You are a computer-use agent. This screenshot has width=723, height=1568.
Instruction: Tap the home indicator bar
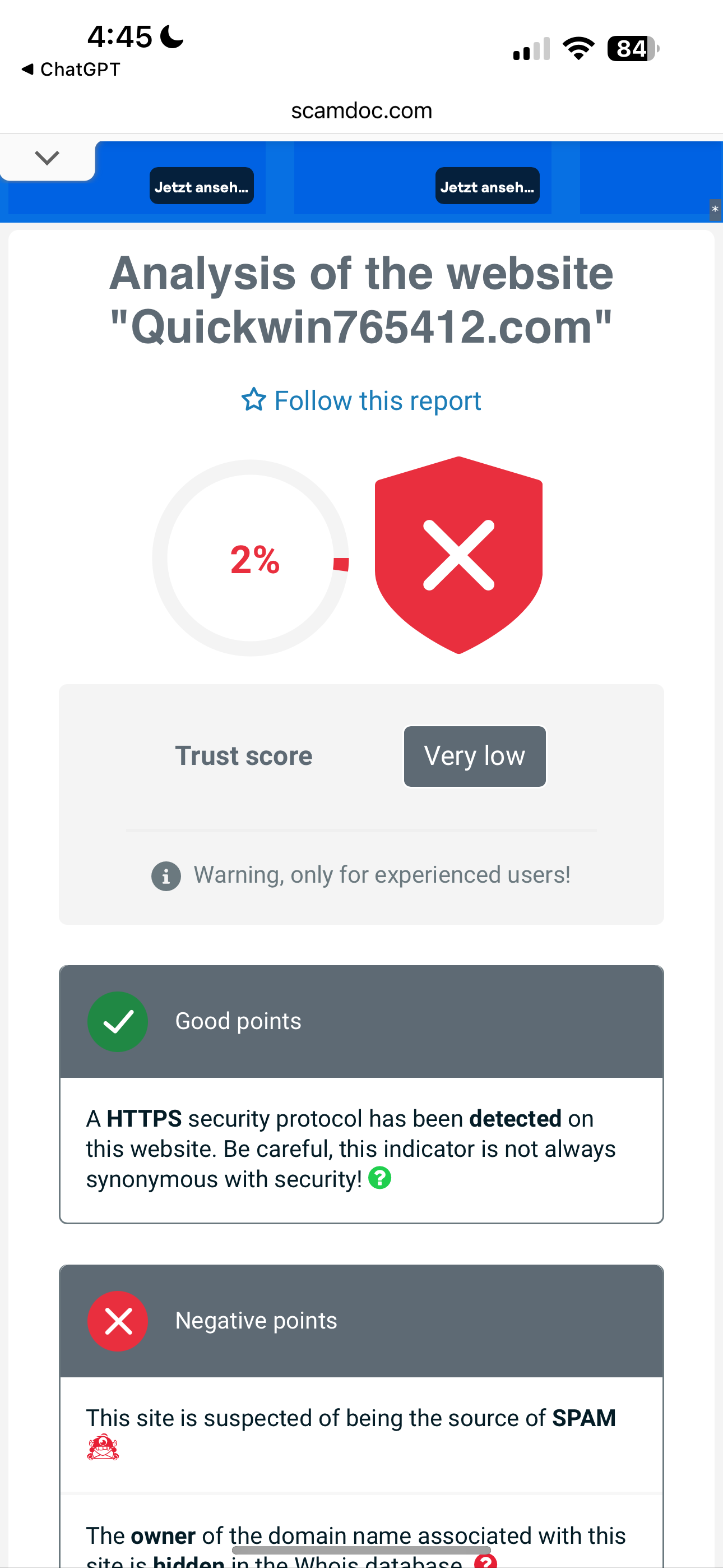(361, 1549)
